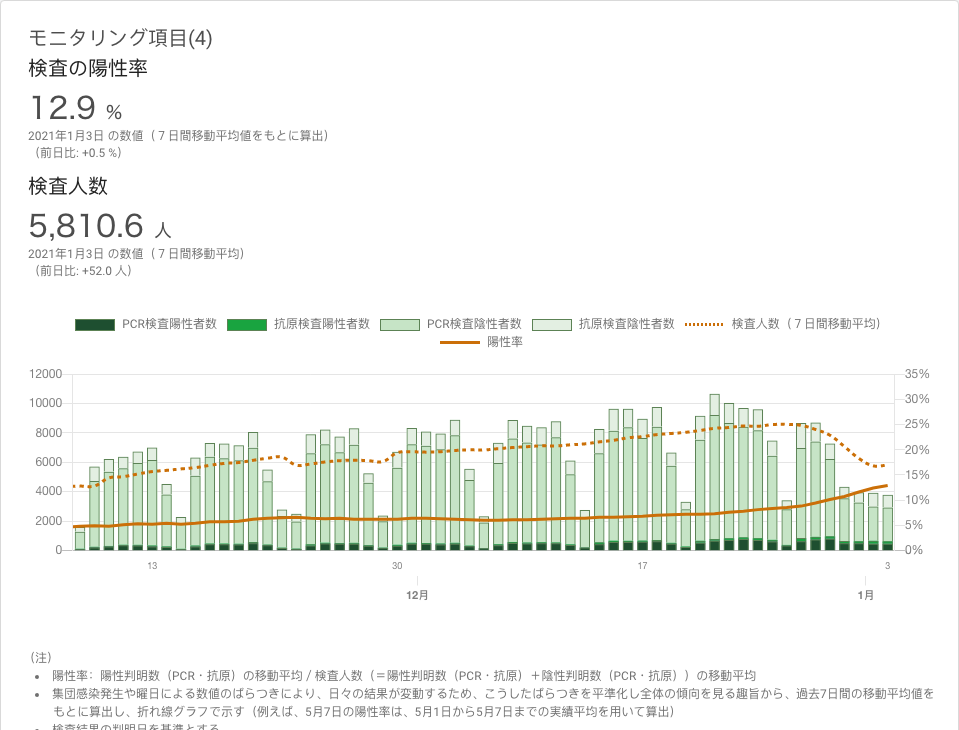
Task: Click the PCR検査陽性者数 legend label
Action: pos(169,324)
